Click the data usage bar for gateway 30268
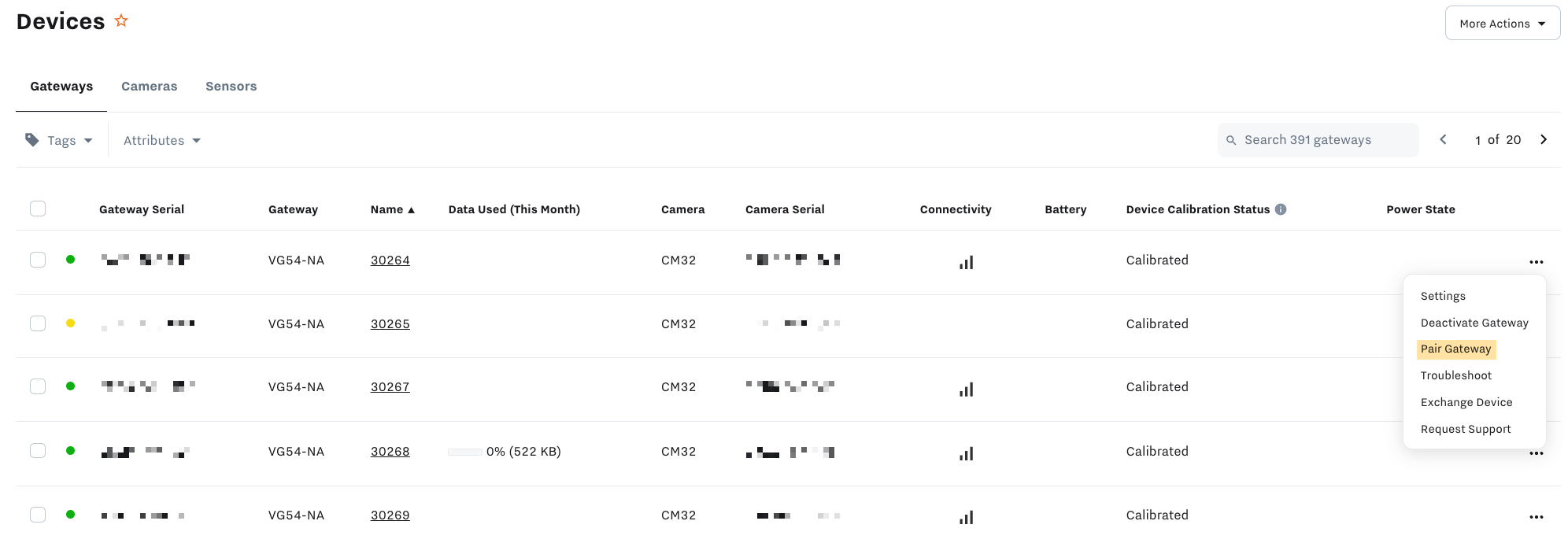 (464, 452)
